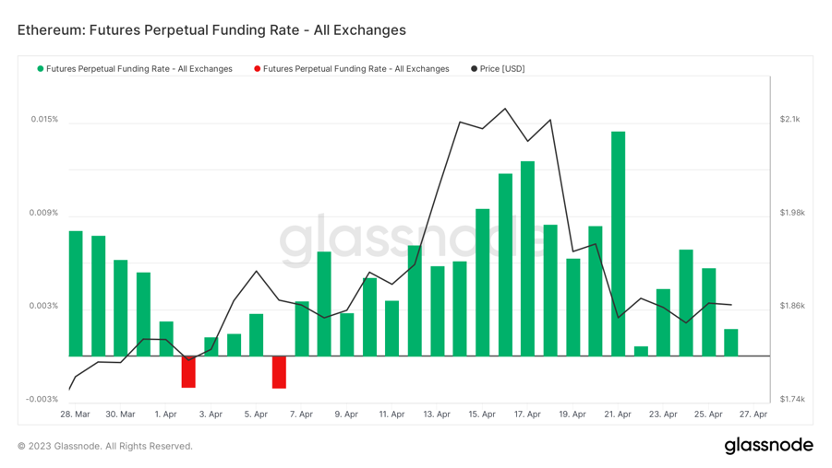Click the 28. Mar date label

click(75, 414)
